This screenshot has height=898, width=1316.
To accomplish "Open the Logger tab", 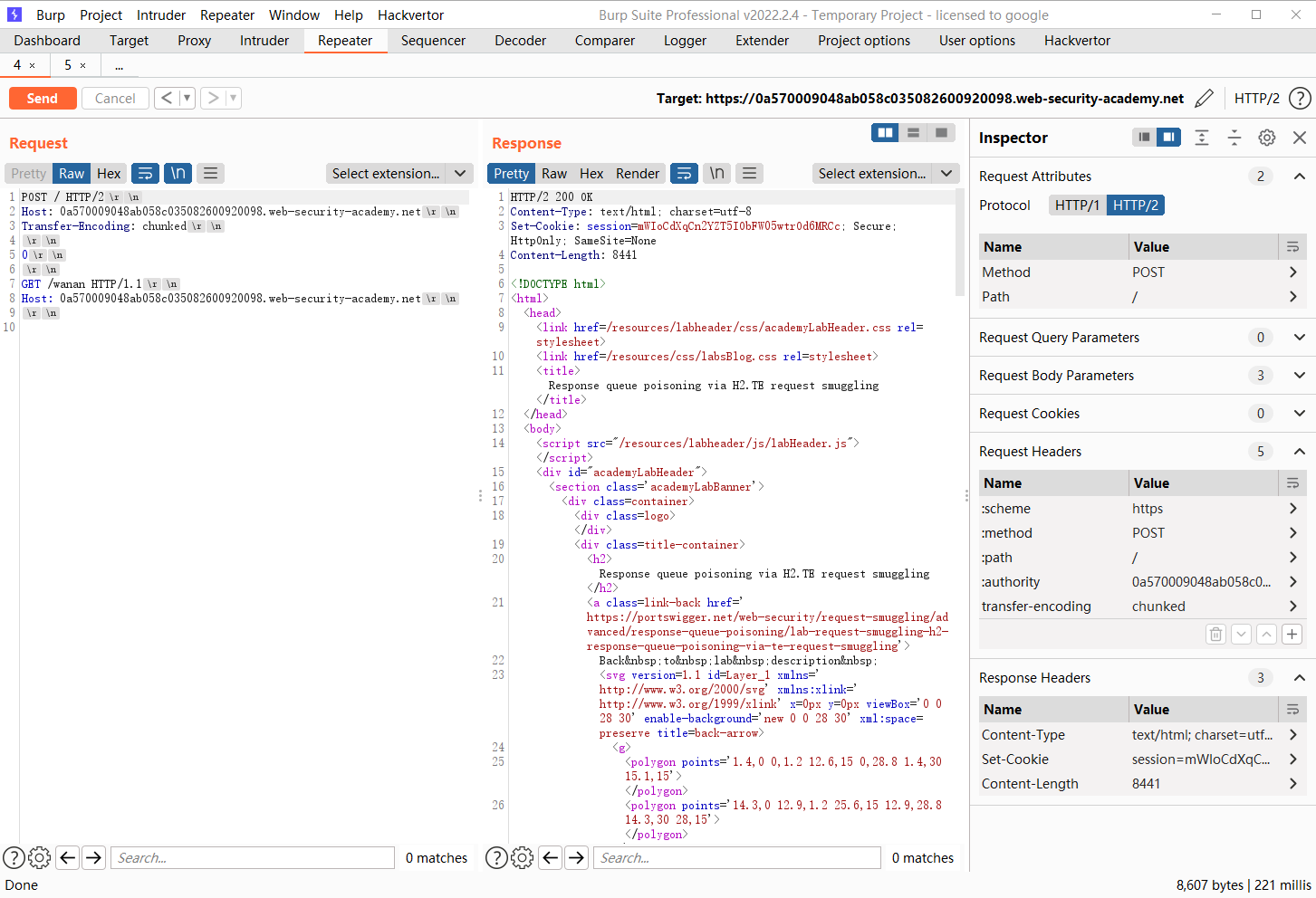I will coord(686,41).
